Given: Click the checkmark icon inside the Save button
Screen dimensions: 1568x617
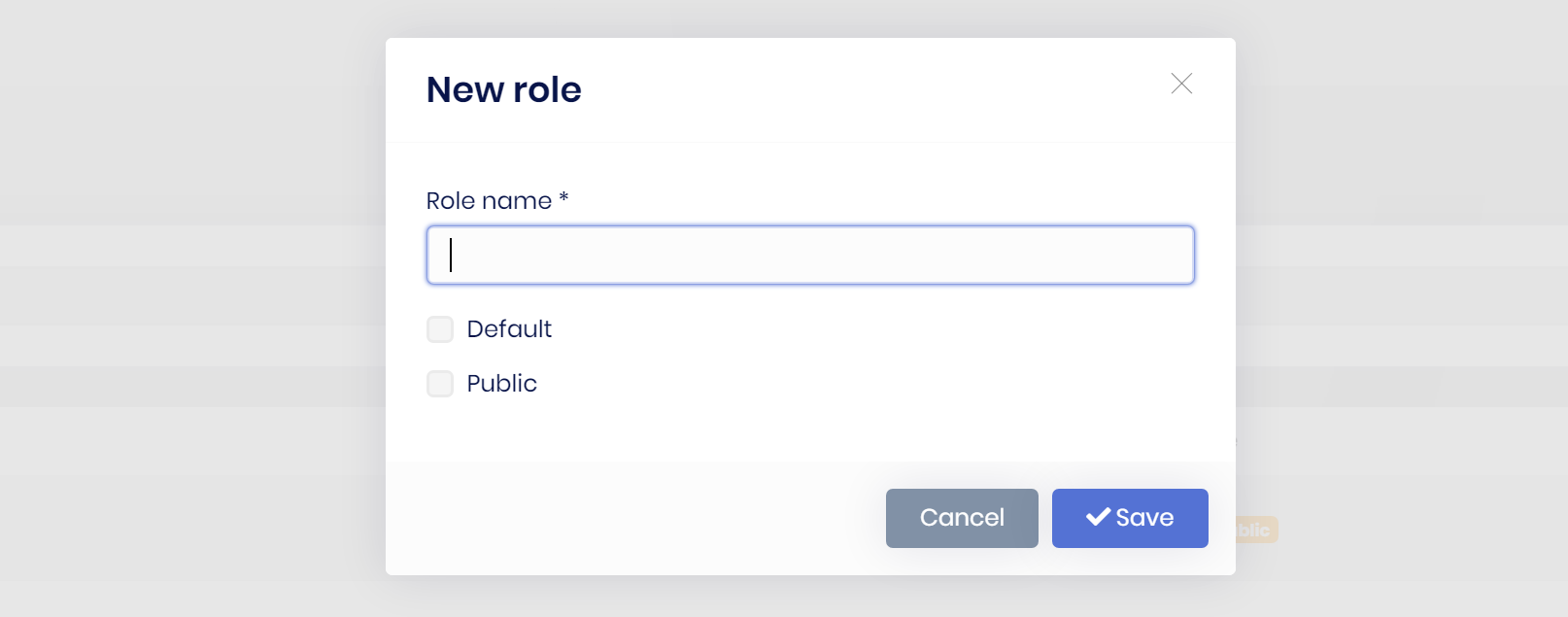Looking at the screenshot, I should 1097,517.
